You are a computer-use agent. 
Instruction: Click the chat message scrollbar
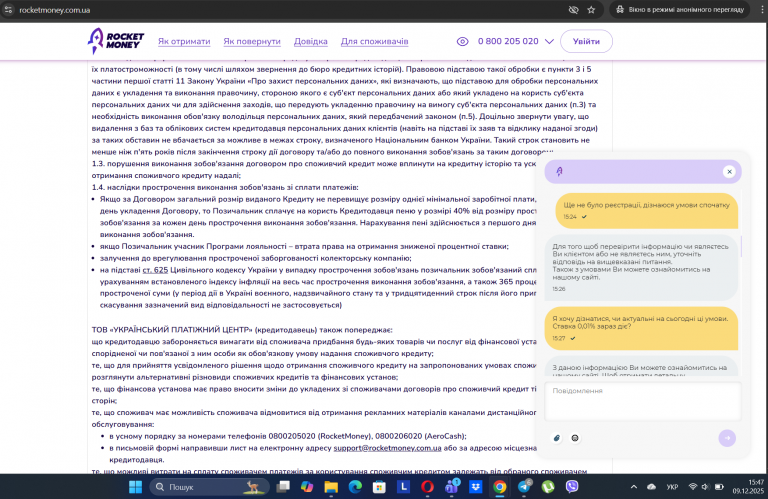[741, 246]
